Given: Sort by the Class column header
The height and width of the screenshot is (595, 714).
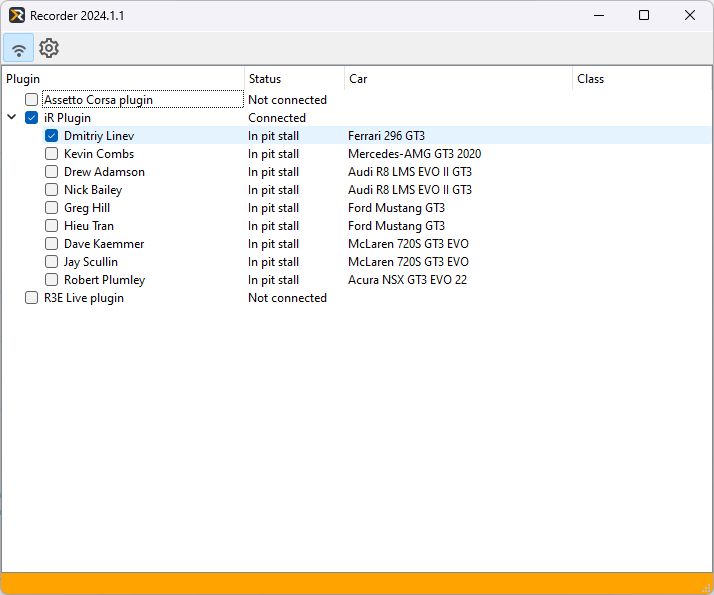Looking at the screenshot, I should [x=642, y=79].
